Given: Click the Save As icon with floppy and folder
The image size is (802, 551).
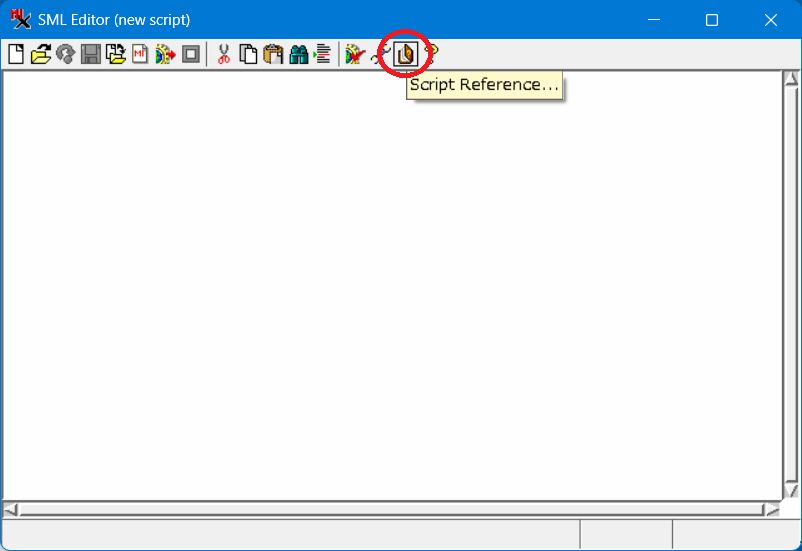Looking at the screenshot, I should tap(115, 54).
